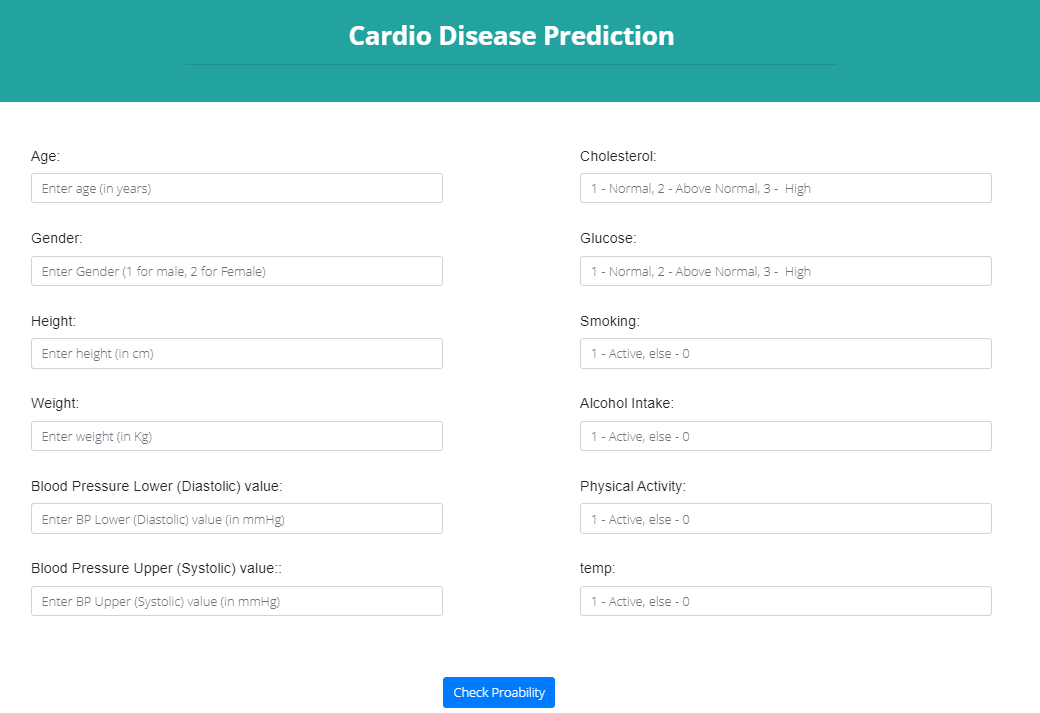The height and width of the screenshot is (713, 1040).
Task: Select the Physical Activity input box
Action: 785,518
